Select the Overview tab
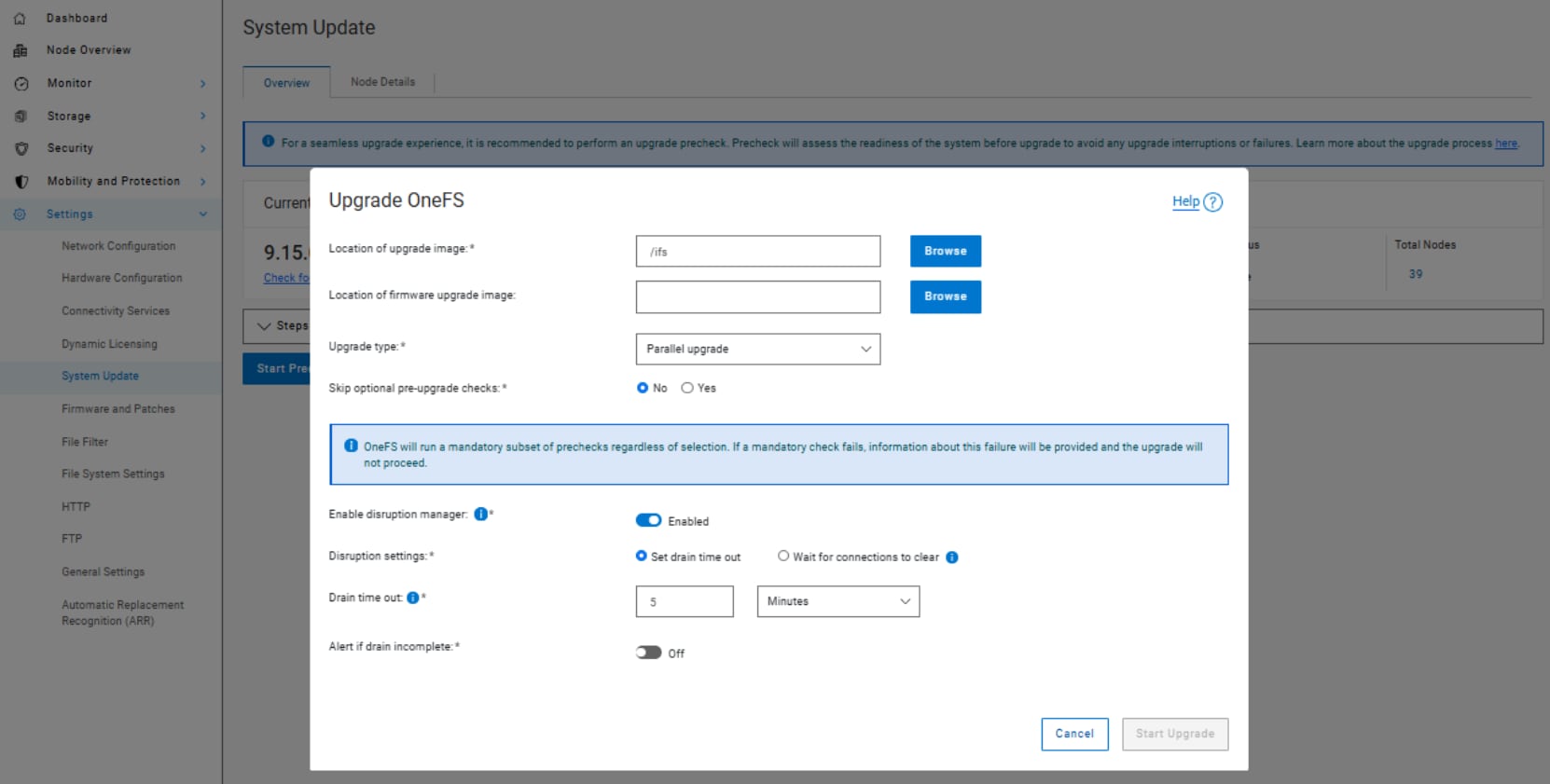The height and width of the screenshot is (784, 1550). pos(286,83)
